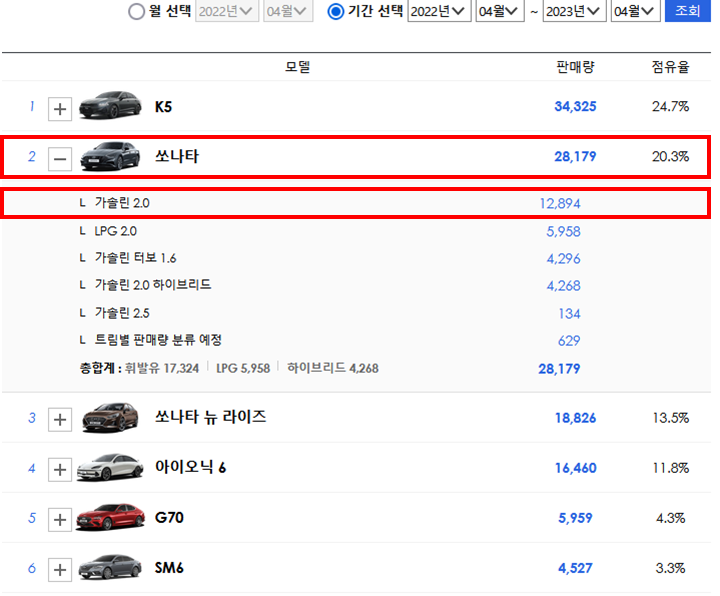
Task: Open the period end year 2023년 dropdown
Action: (574, 11)
